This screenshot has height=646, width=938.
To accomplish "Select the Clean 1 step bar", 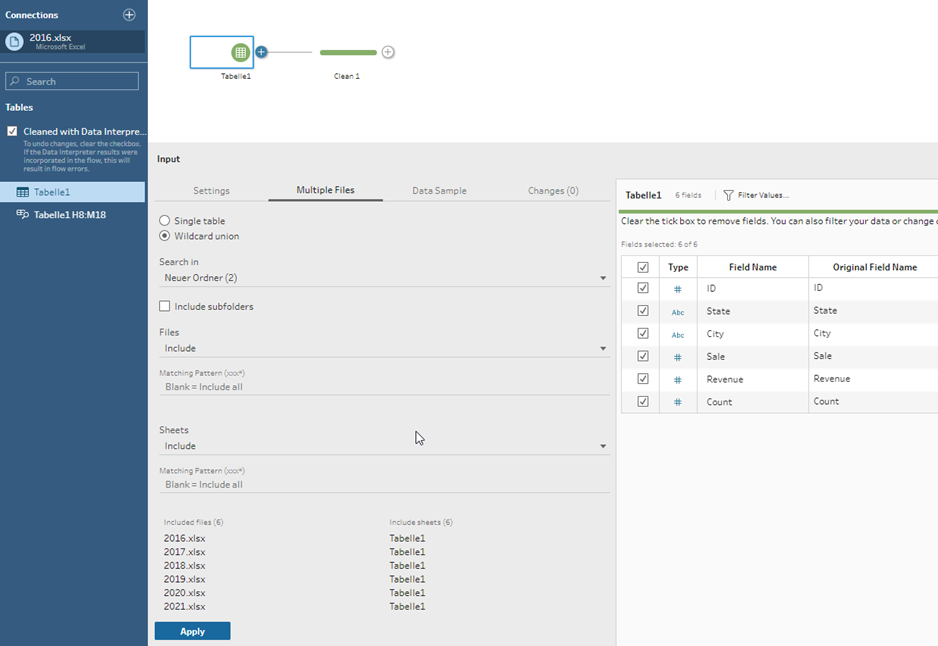I will (348, 53).
